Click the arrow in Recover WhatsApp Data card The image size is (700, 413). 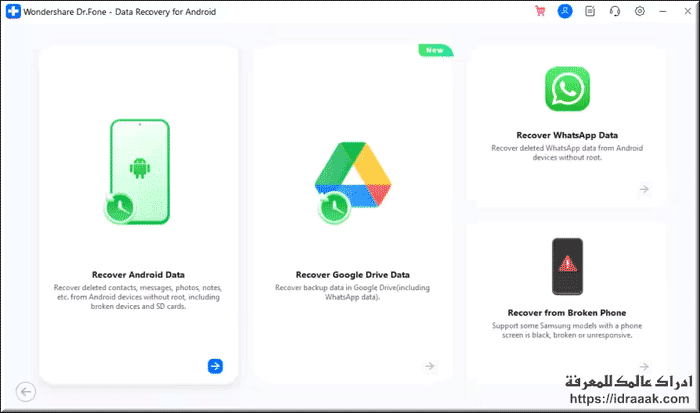tap(644, 189)
